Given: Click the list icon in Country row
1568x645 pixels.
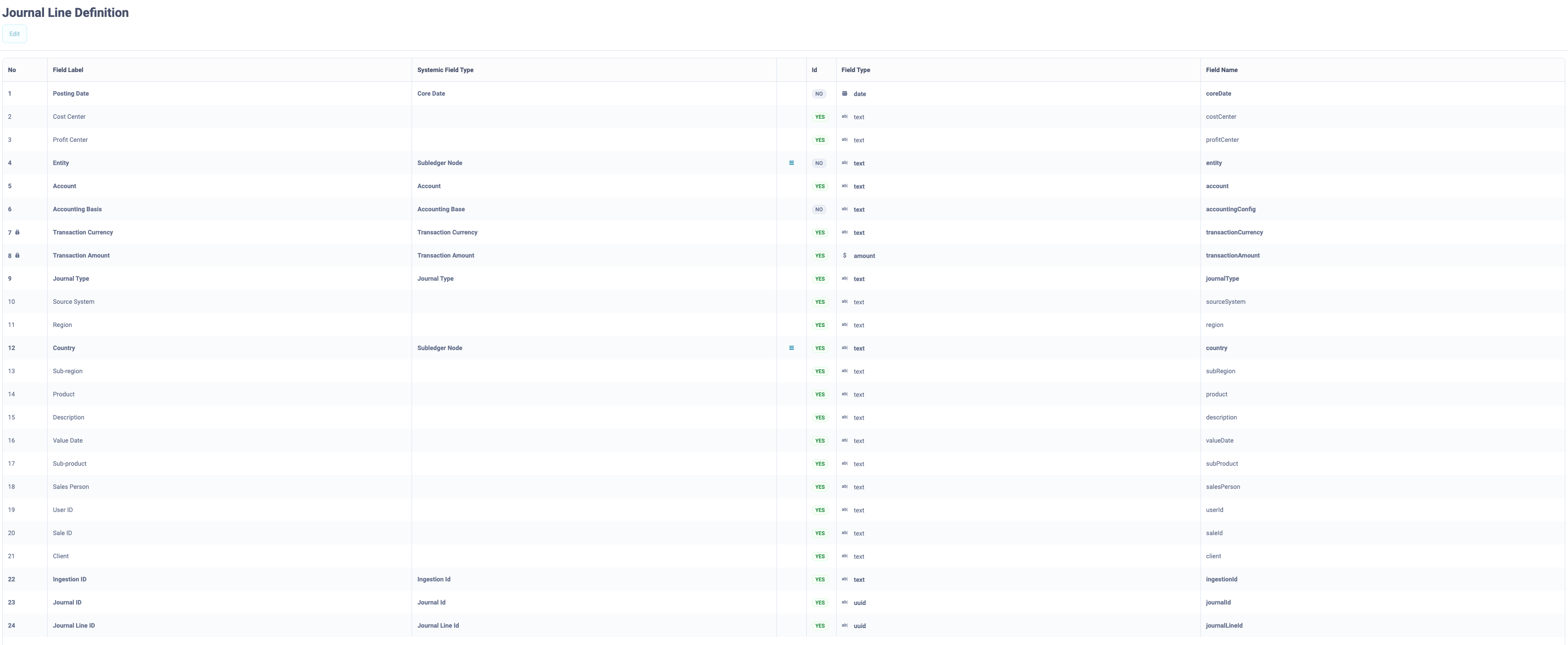Looking at the screenshot, I should (x=791, y=348).
